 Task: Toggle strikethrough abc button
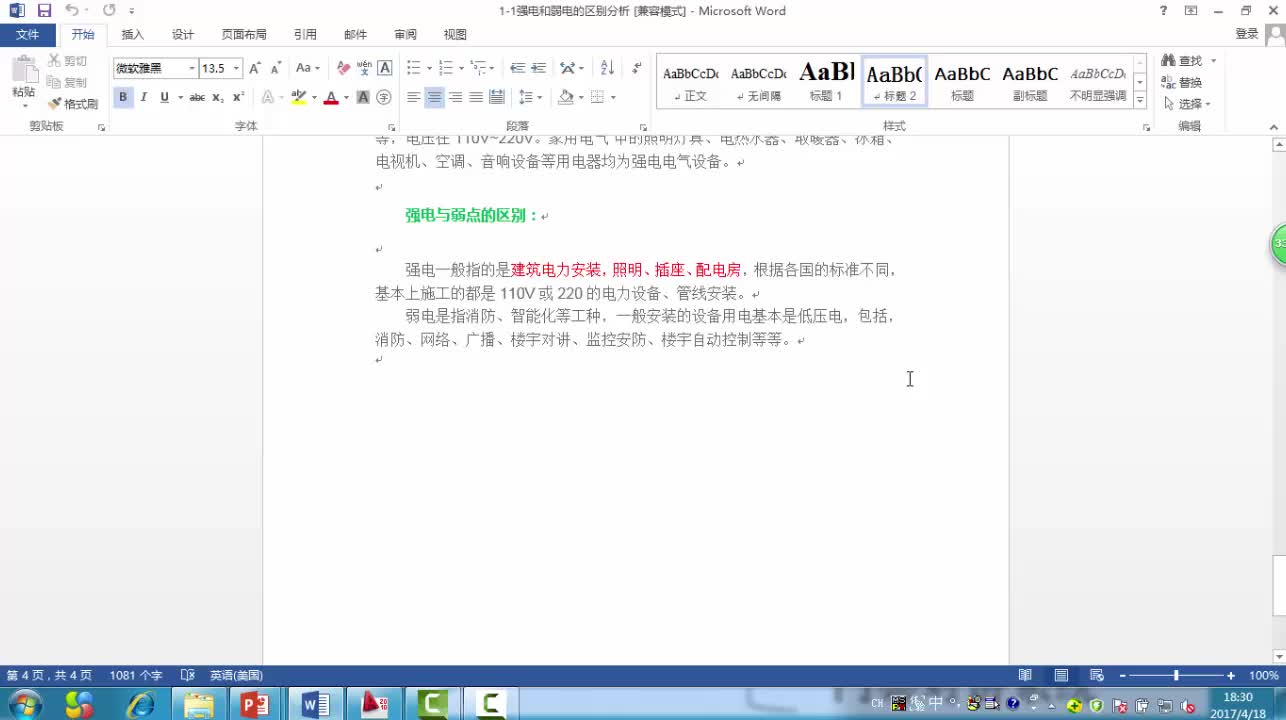point(197,97)
